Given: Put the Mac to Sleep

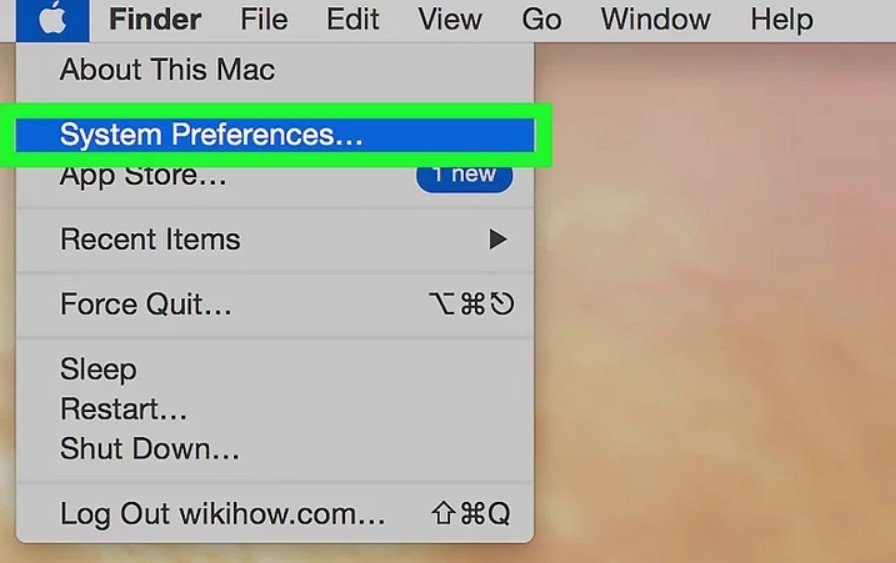Looking at the screenshot, I should tap(275, 369).
